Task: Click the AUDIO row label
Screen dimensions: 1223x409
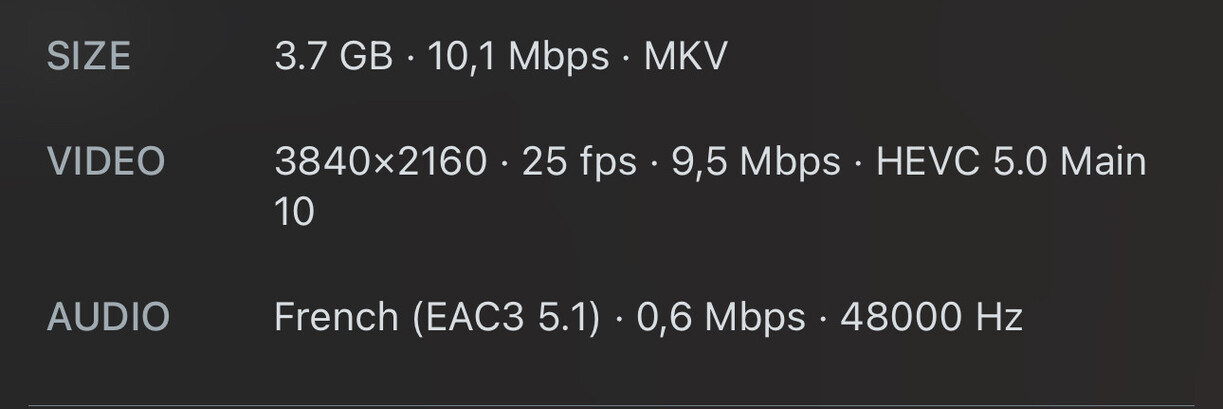Action: 108,318
